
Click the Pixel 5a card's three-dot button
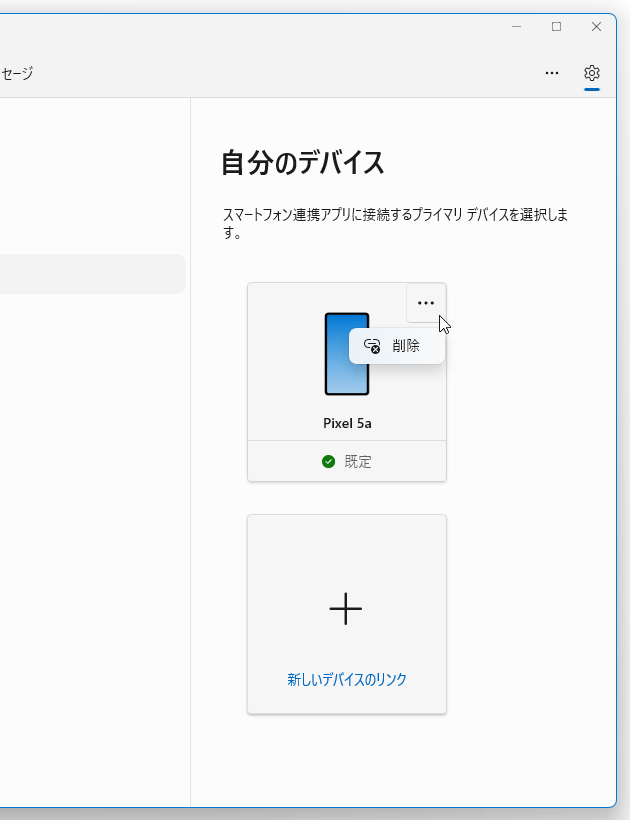click(x=426, y=303)
